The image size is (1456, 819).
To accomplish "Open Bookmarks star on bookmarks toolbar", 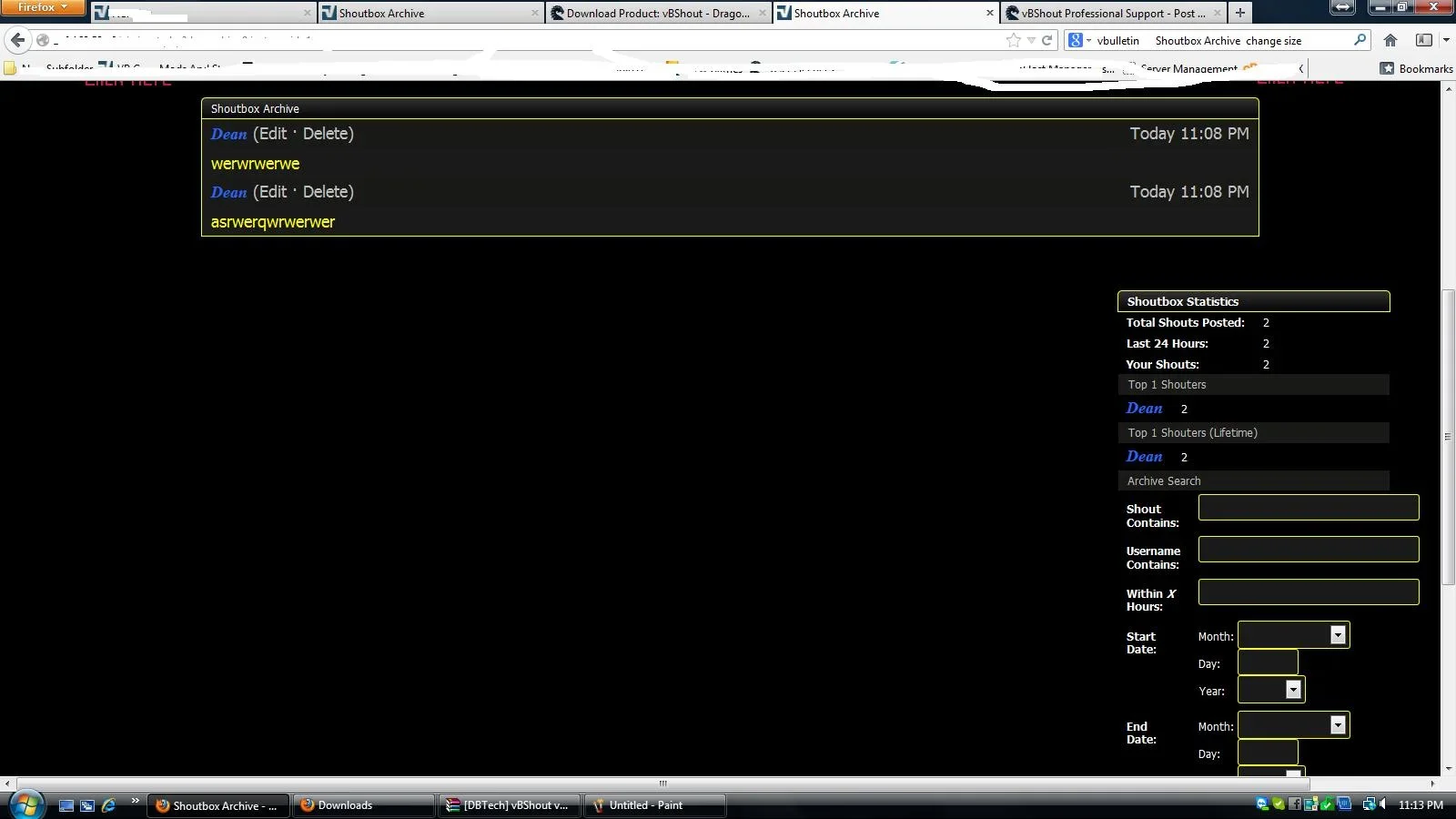I will pyautogui.click(x=1417, y=68).
